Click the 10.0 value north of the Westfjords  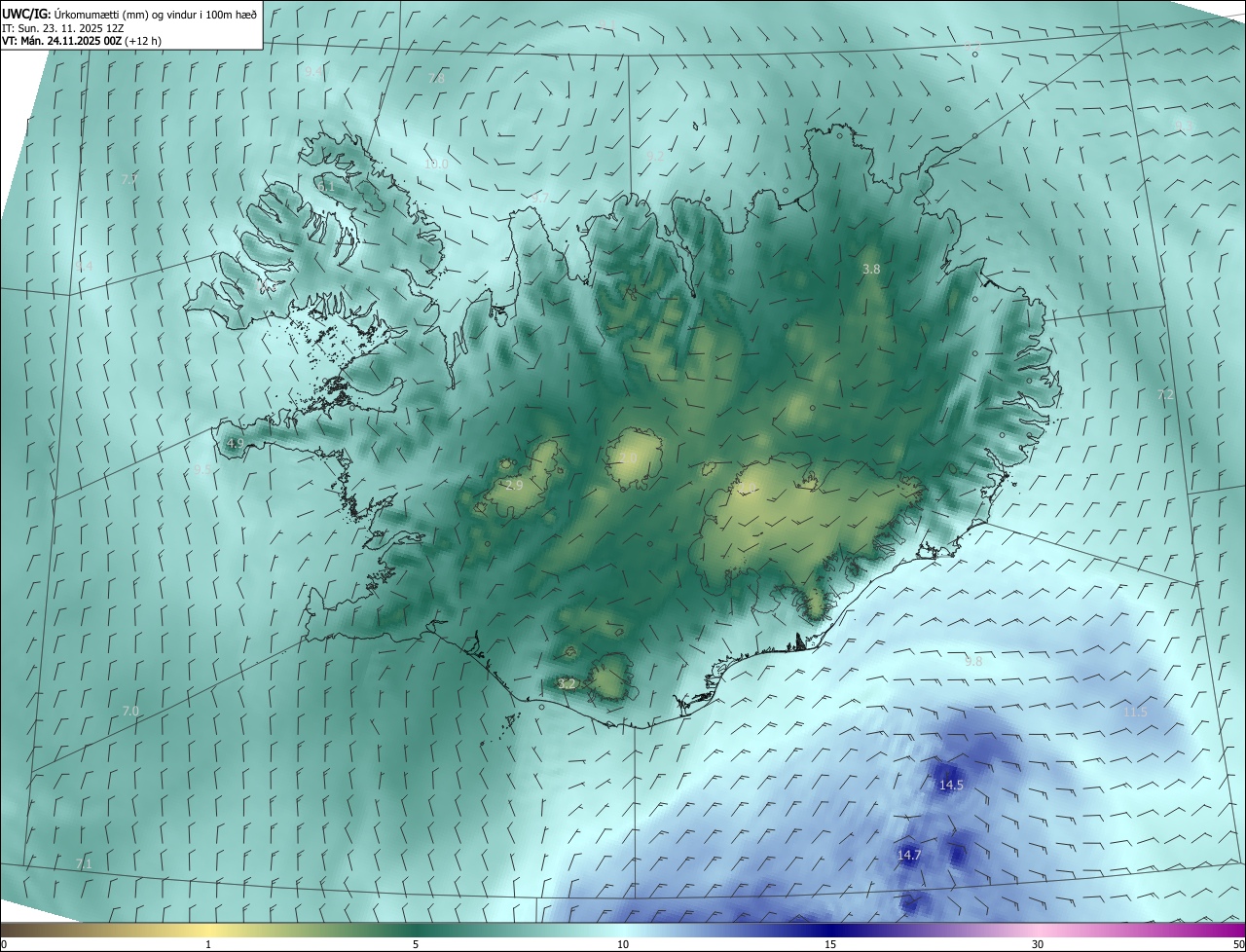pyautogui.click(x=436, y=164)
